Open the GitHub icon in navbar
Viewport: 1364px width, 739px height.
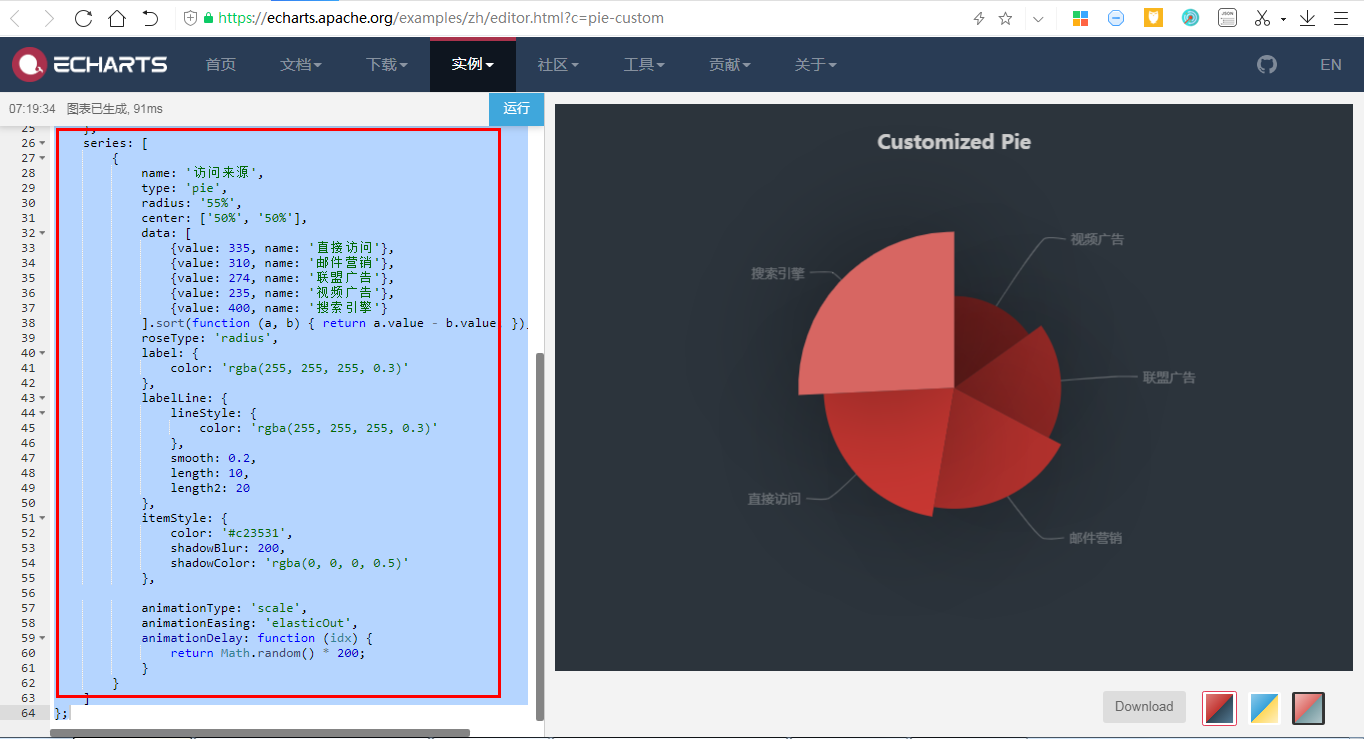pyautogui.click(x=1266, y=64)
